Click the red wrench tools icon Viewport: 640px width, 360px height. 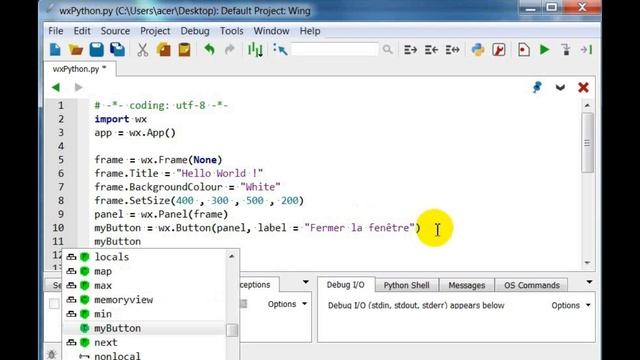(499, 50)
